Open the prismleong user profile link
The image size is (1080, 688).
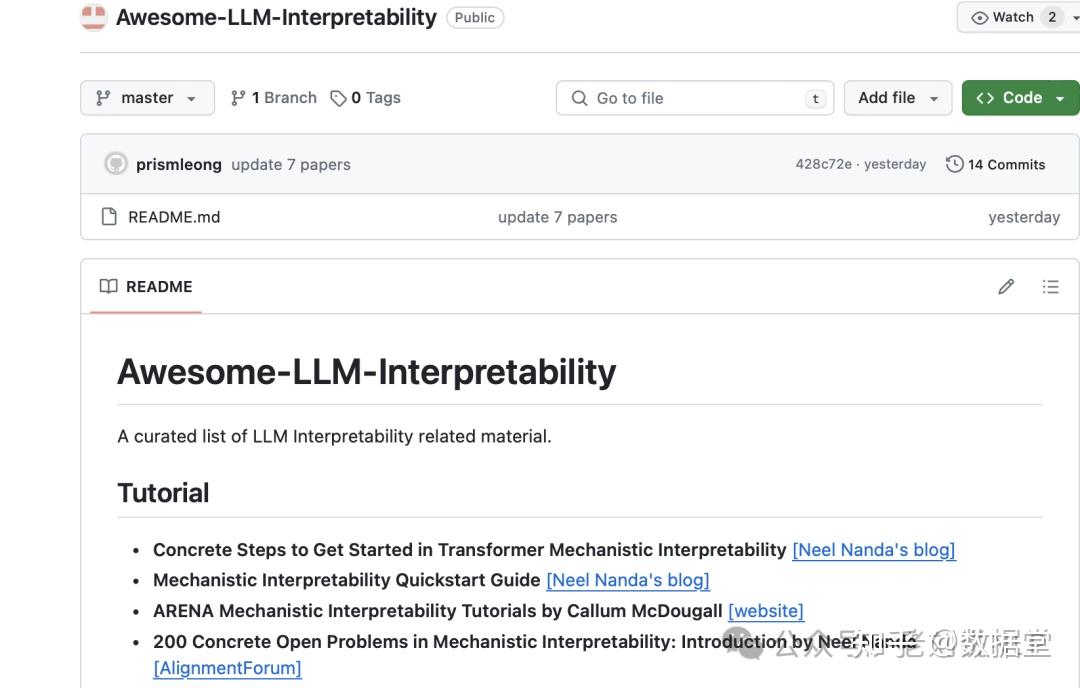click(179, 164)
